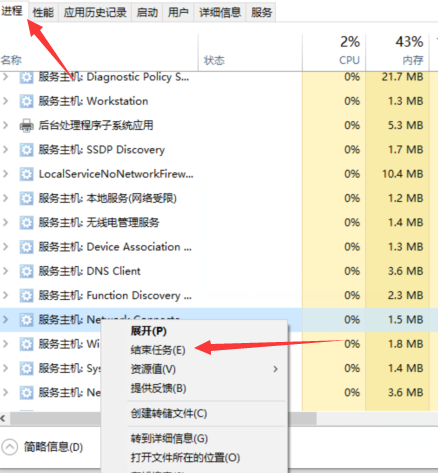Select the 服务主机: Workstation row name
Screen dimensions: 438x473
[93, 101]
